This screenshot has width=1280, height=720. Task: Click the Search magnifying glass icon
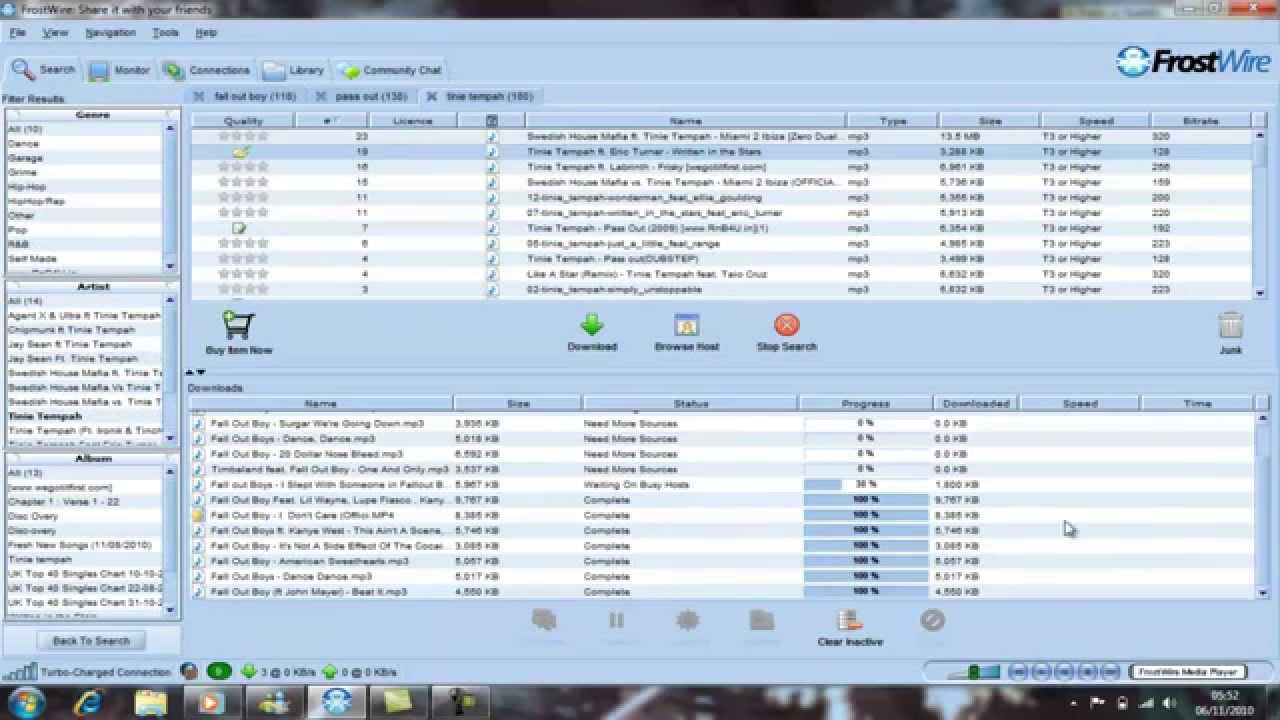tap(22, 70)
